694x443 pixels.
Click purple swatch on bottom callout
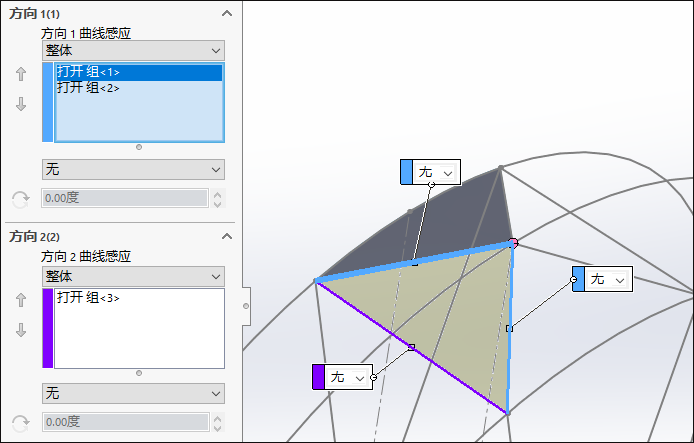[318, 377]
